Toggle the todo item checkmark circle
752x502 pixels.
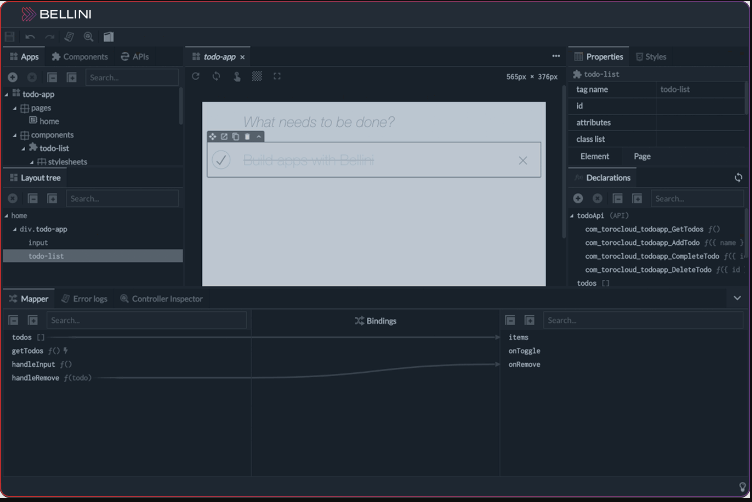[x=222, y=160]
